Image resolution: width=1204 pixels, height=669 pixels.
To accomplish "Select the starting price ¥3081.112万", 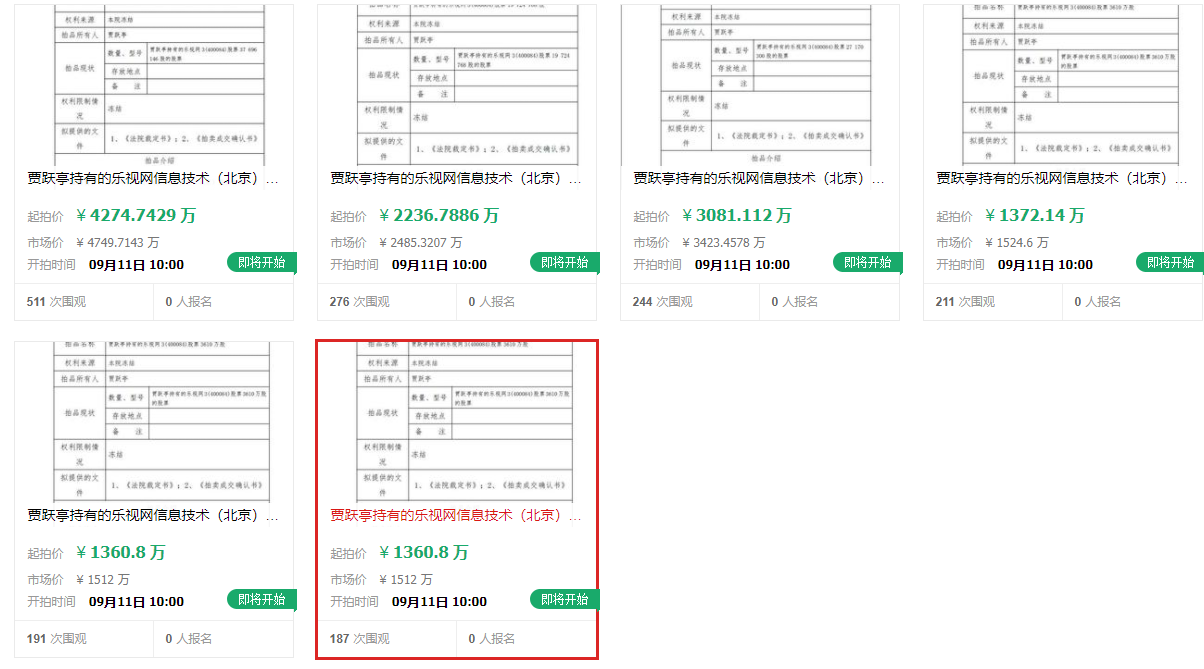I will (x=737, y=216).
